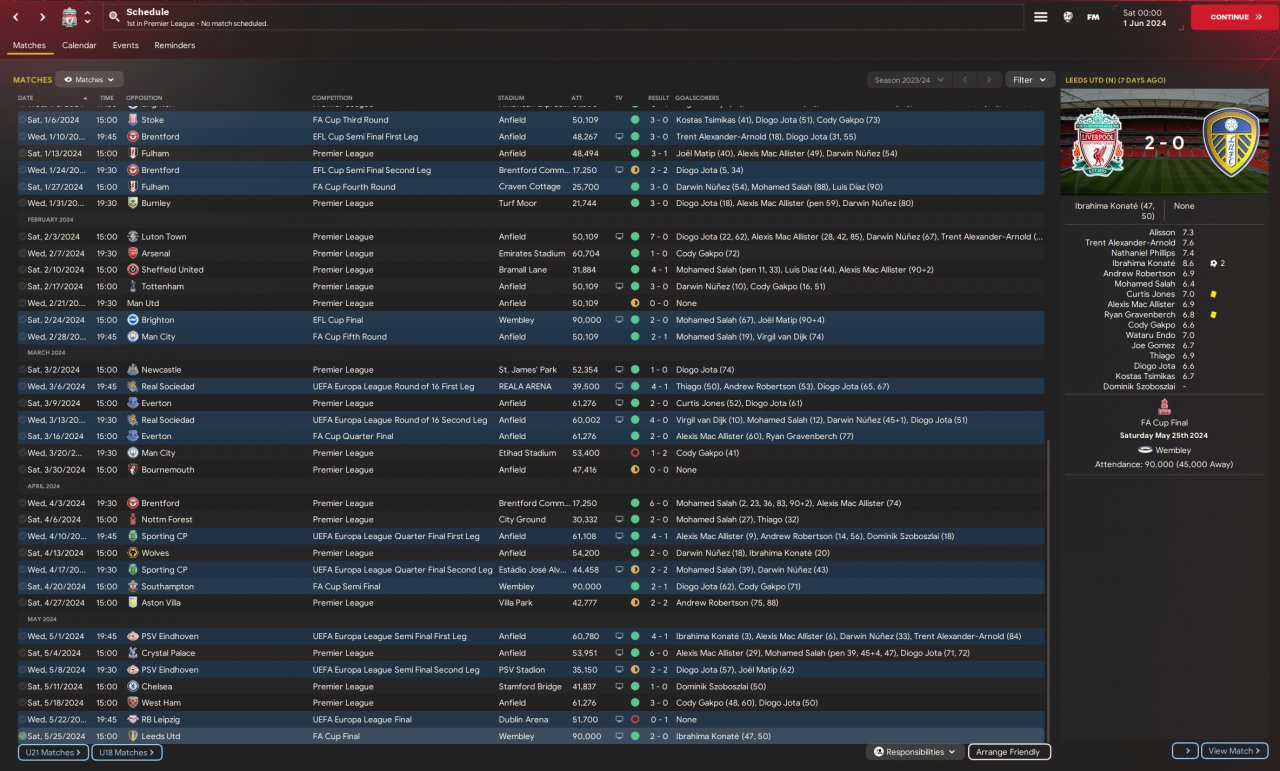Click the Schedule search field
This screenshot has width=1280, height=771.
[x=562, y=17]
